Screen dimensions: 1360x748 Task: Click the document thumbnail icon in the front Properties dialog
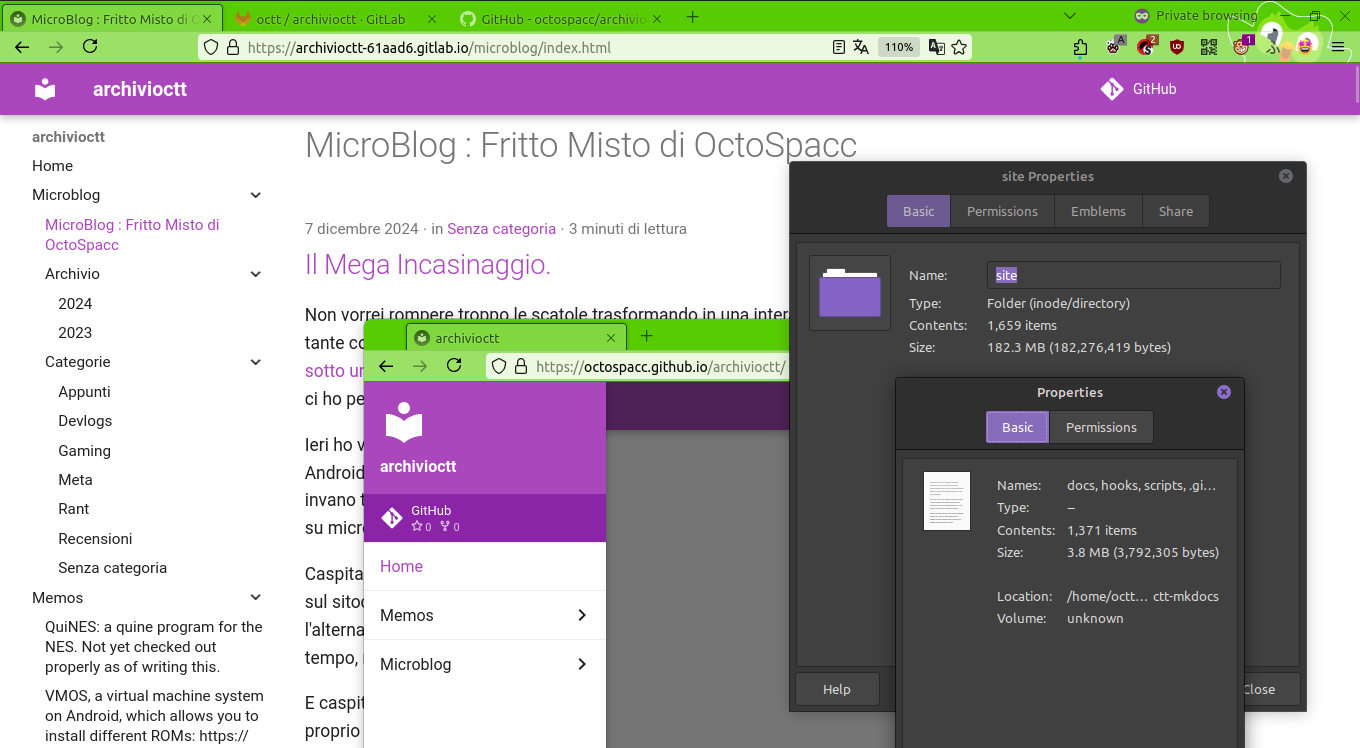tap(946, 501)
